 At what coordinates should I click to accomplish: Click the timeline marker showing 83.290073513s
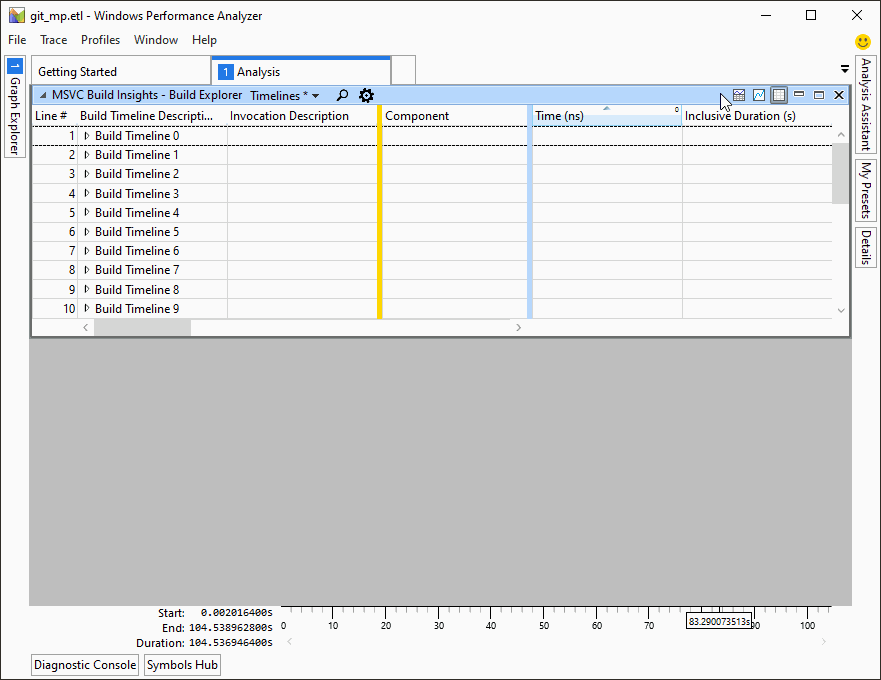pos(719,620)
